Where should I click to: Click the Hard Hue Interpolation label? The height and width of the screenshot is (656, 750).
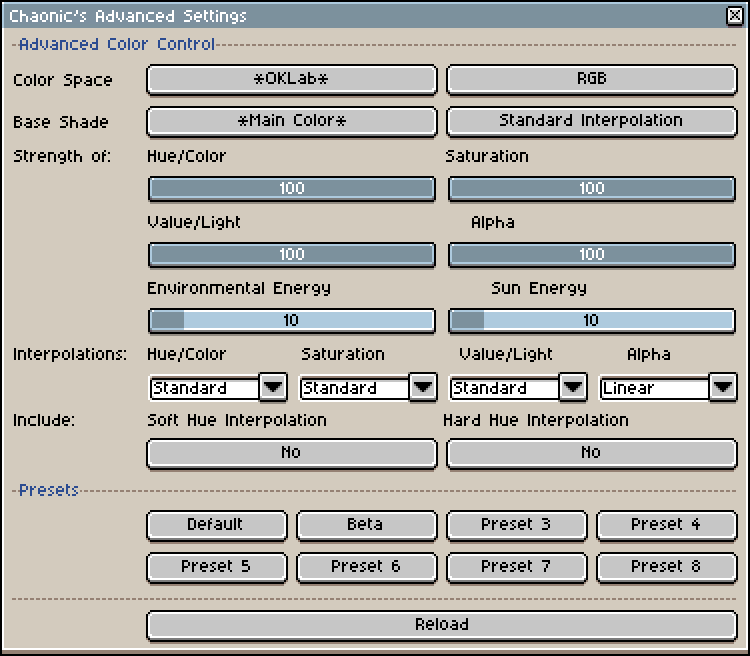point(536,421)
